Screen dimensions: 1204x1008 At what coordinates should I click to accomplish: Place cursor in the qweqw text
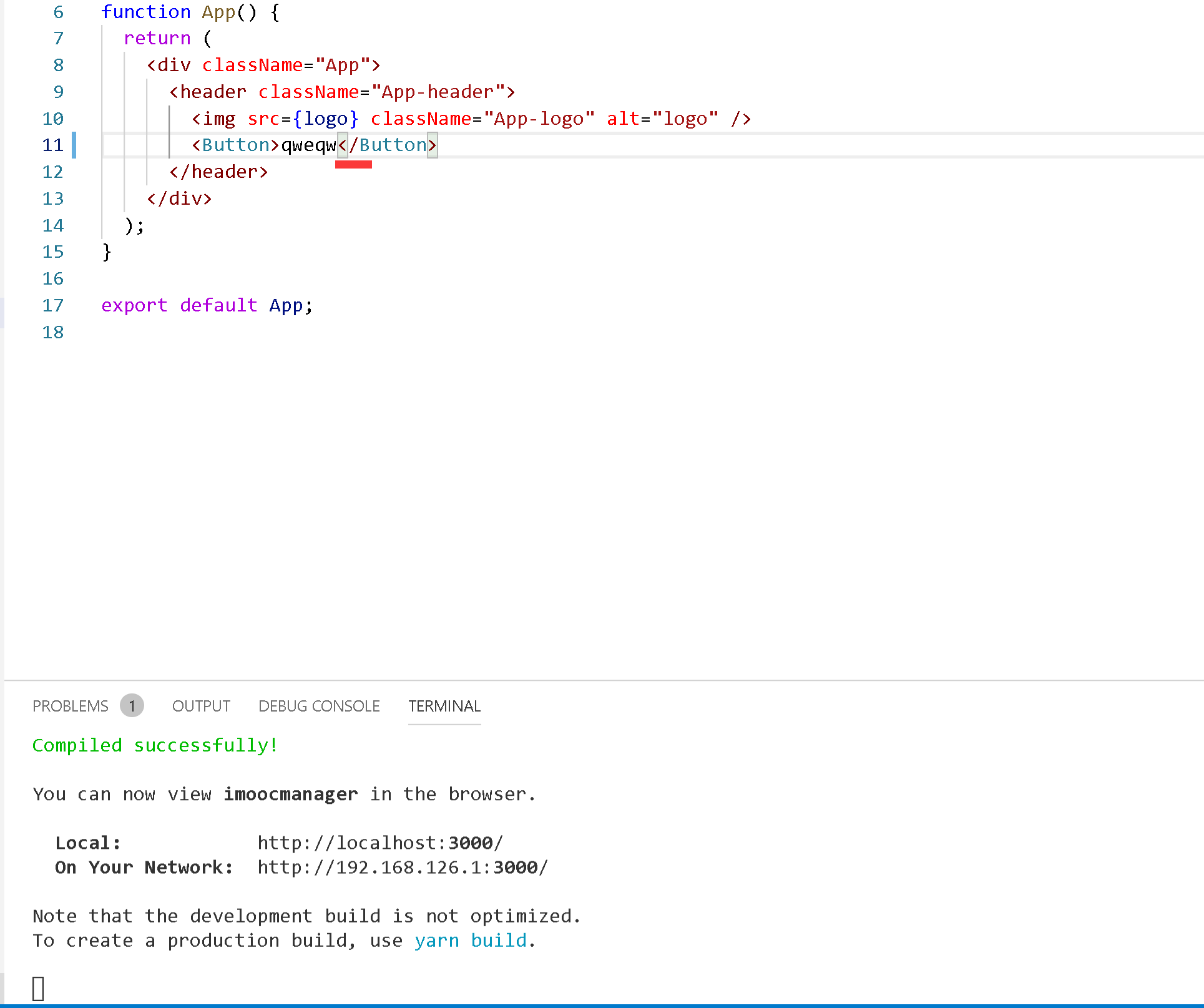tap(308, 145)
